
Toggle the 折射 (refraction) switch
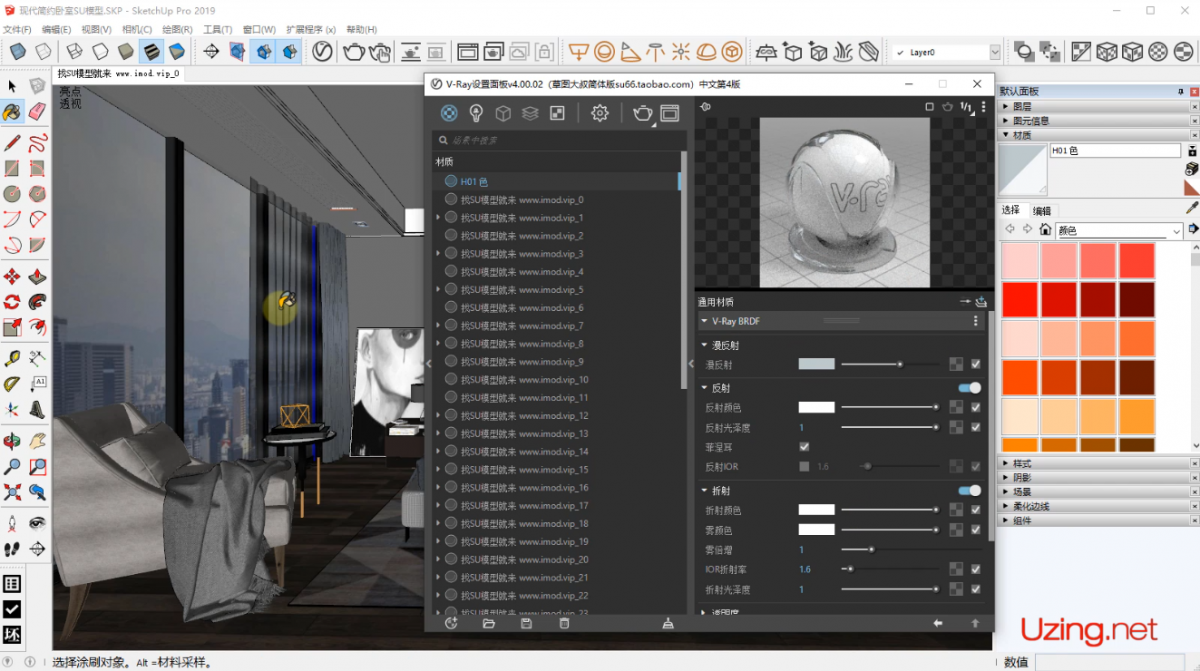[969, 491]
